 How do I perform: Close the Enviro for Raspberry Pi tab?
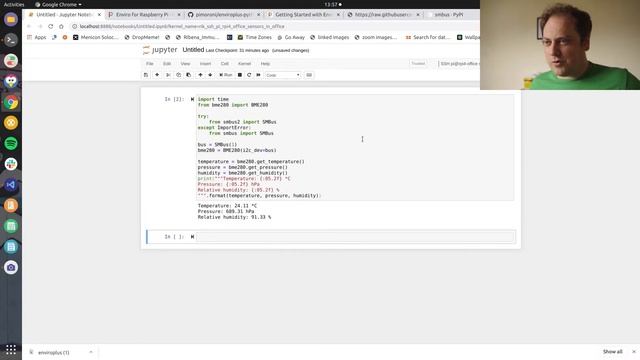pos(179,15)
